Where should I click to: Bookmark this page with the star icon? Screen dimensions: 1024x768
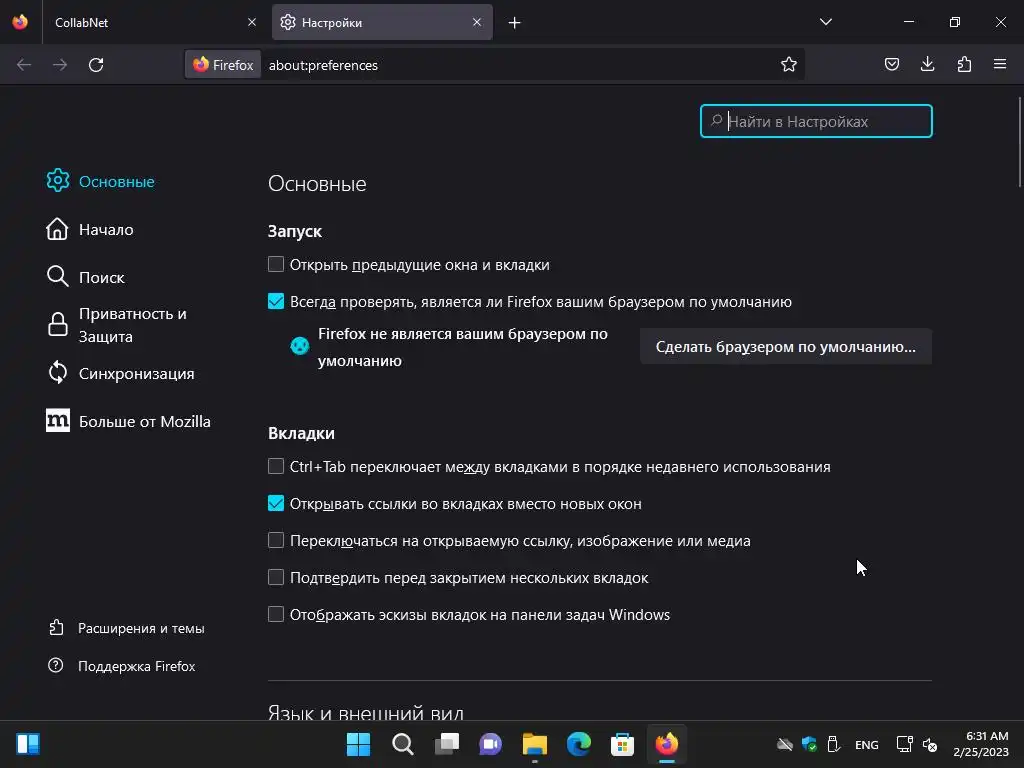(x=789, y=64)
